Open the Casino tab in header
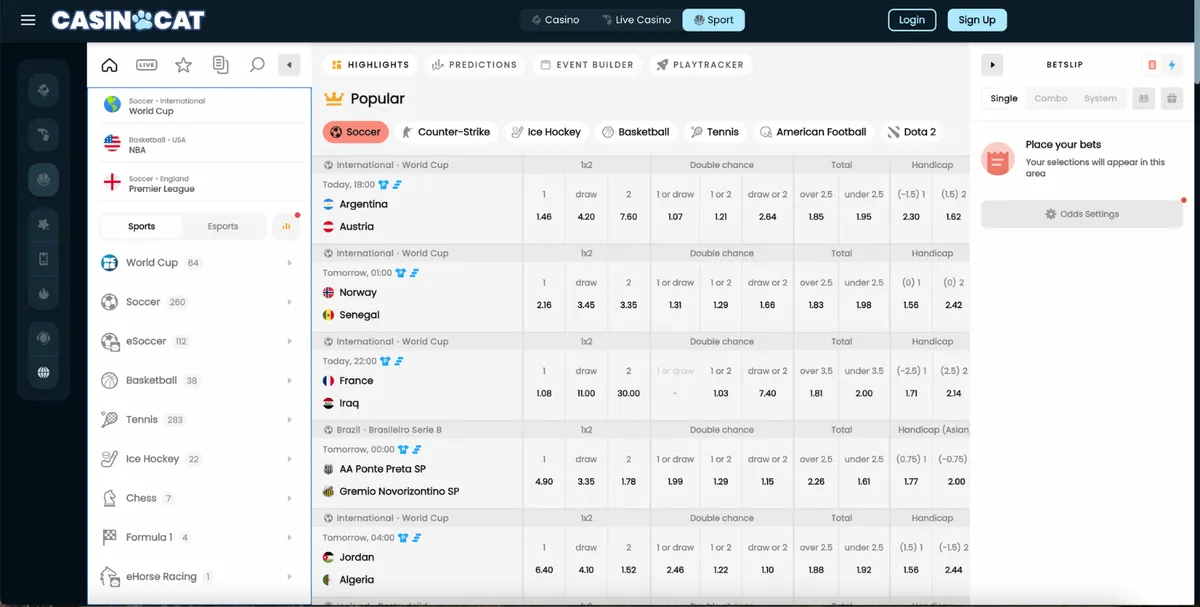Viewport: 1200px width, 607px height. [555, 20]
